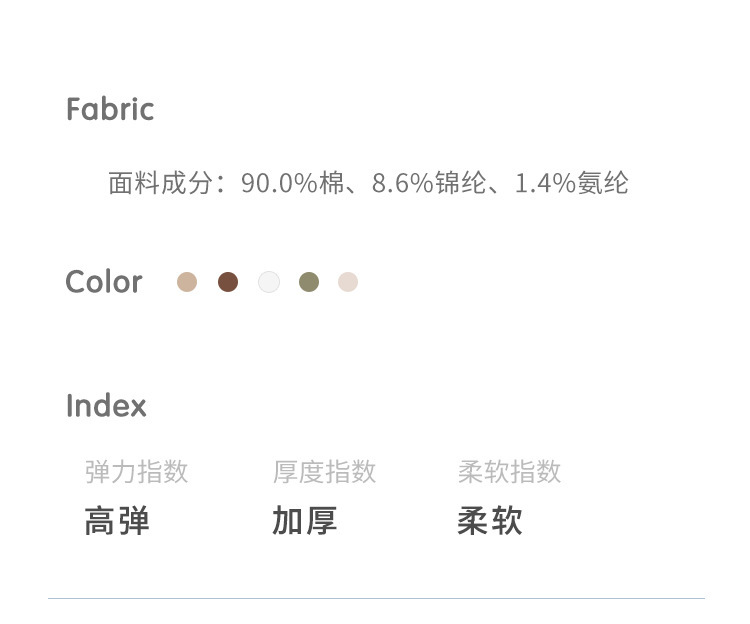Choose the dark brown color swatch
The width and height of the screenshot is (750, 624).
228,282
